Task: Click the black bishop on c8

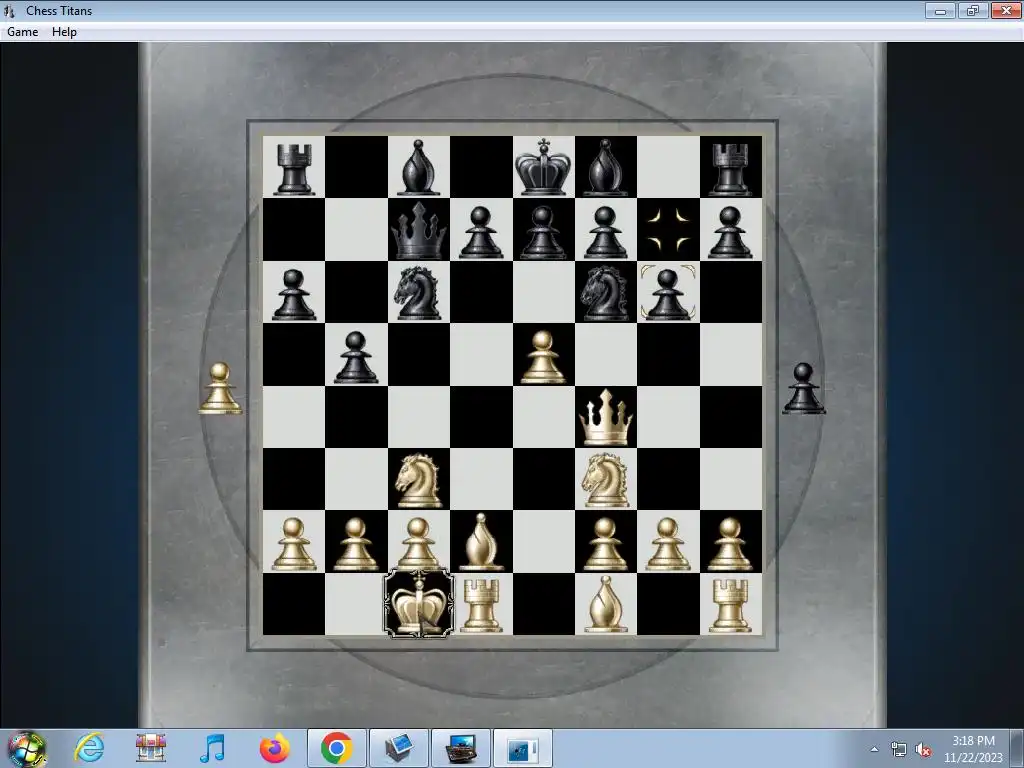Action: click(419, 167)
